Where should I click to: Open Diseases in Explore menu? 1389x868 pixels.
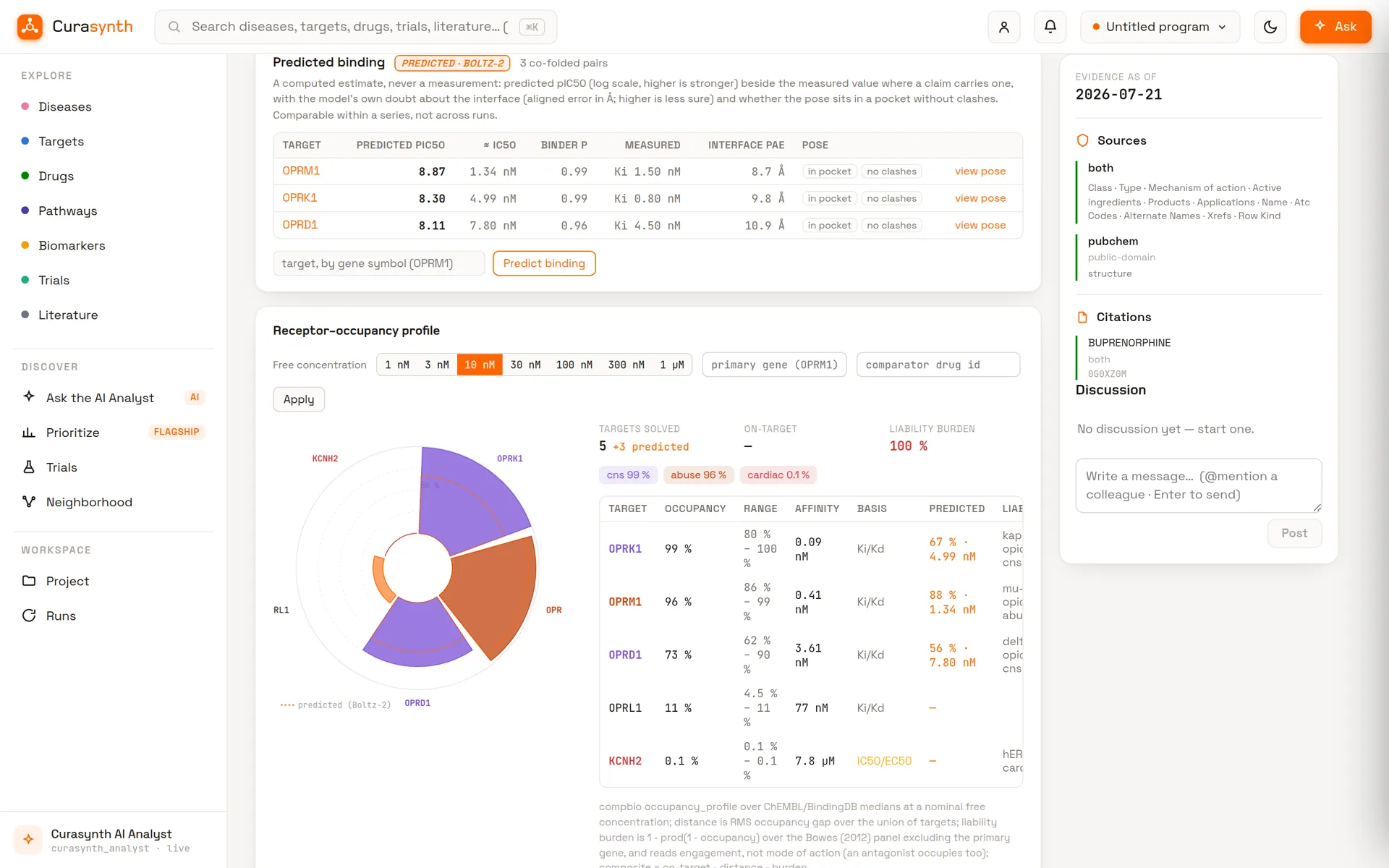click(65, 106)
